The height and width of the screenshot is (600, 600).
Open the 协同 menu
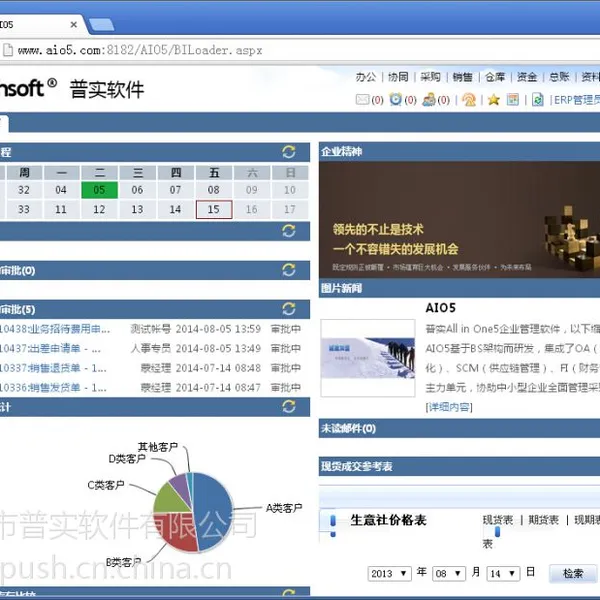(x=398, y=77)
